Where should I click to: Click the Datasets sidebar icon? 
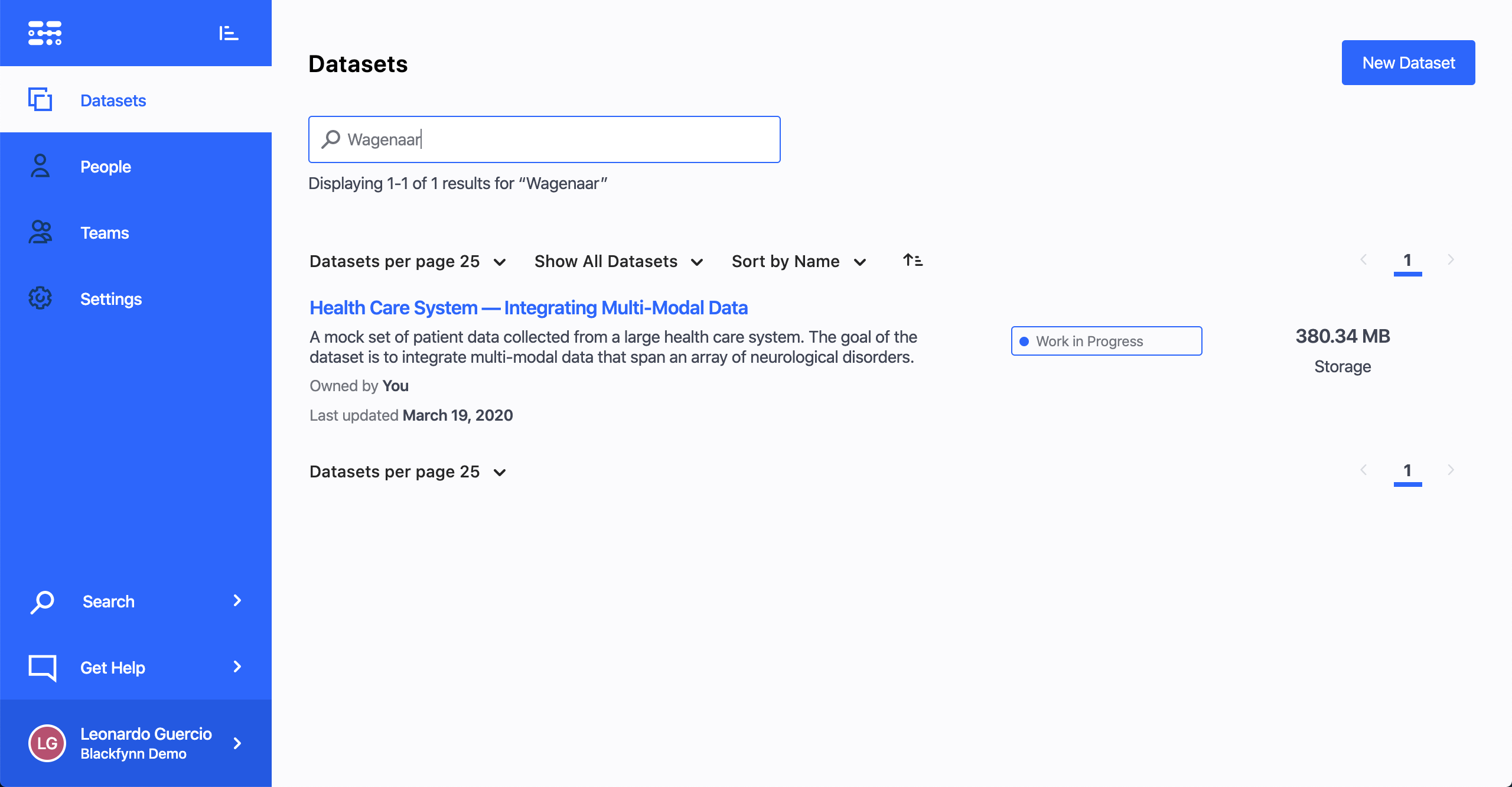(40, 99)
